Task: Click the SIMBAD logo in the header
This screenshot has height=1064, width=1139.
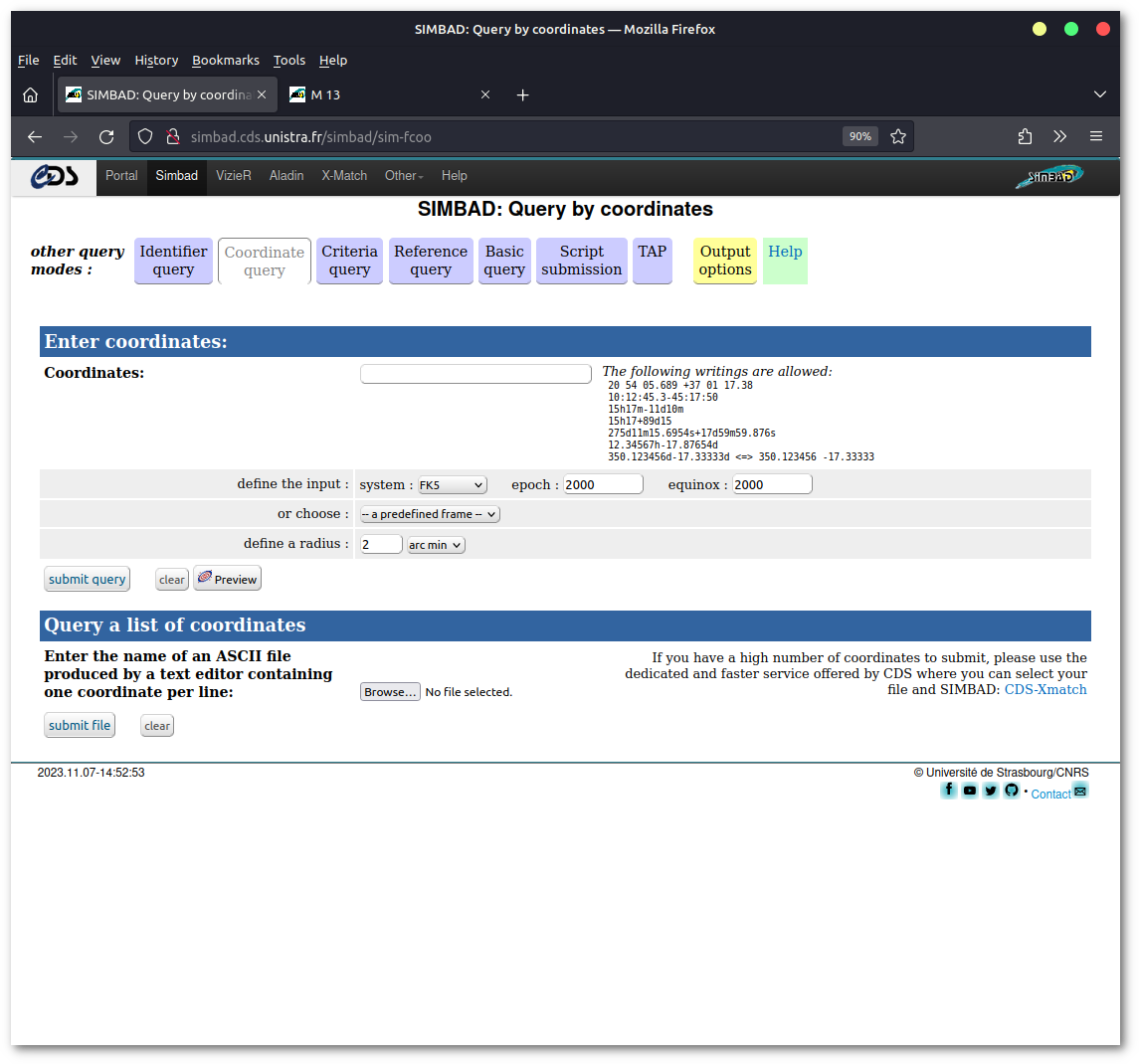Action: [x=1049, y=176]
